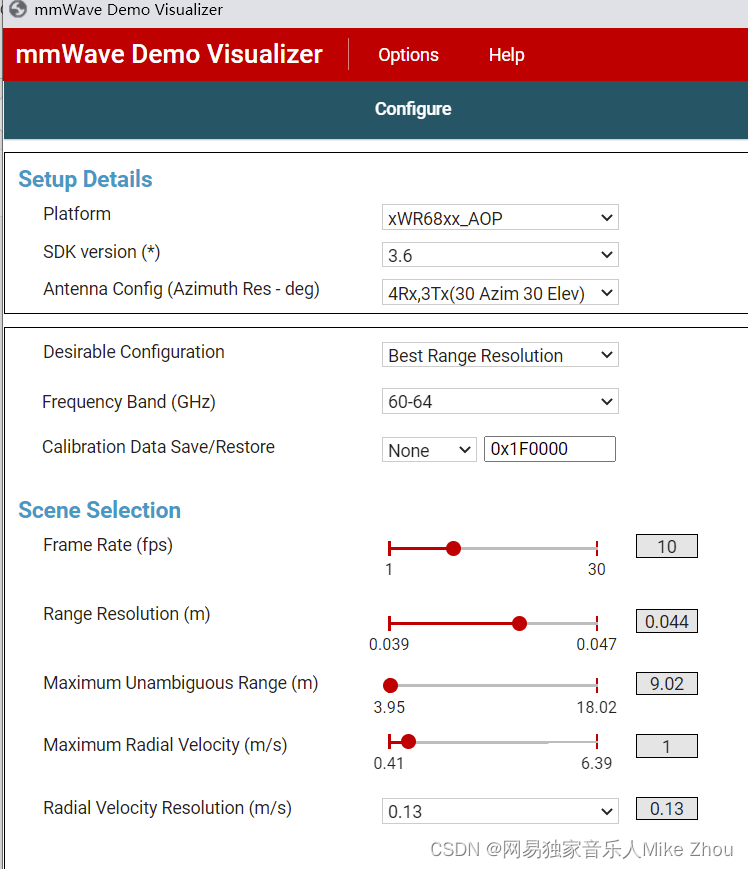Viewport: 748px width, 869px height.
Task: Click the 6.39 maximum velocity label
Action: point(597,763)
